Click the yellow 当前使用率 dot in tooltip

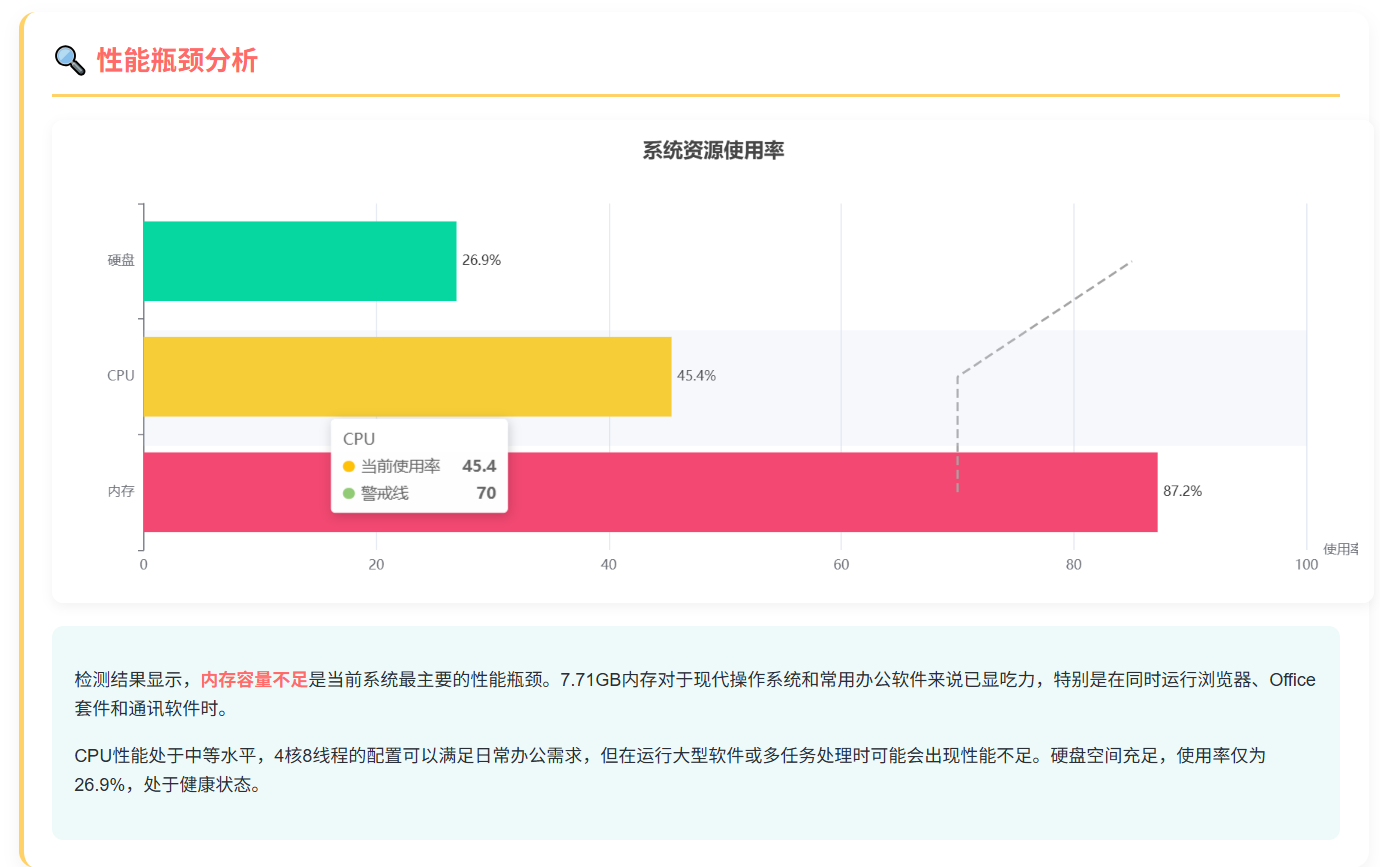pyautogui.click(x=349, y=466)
